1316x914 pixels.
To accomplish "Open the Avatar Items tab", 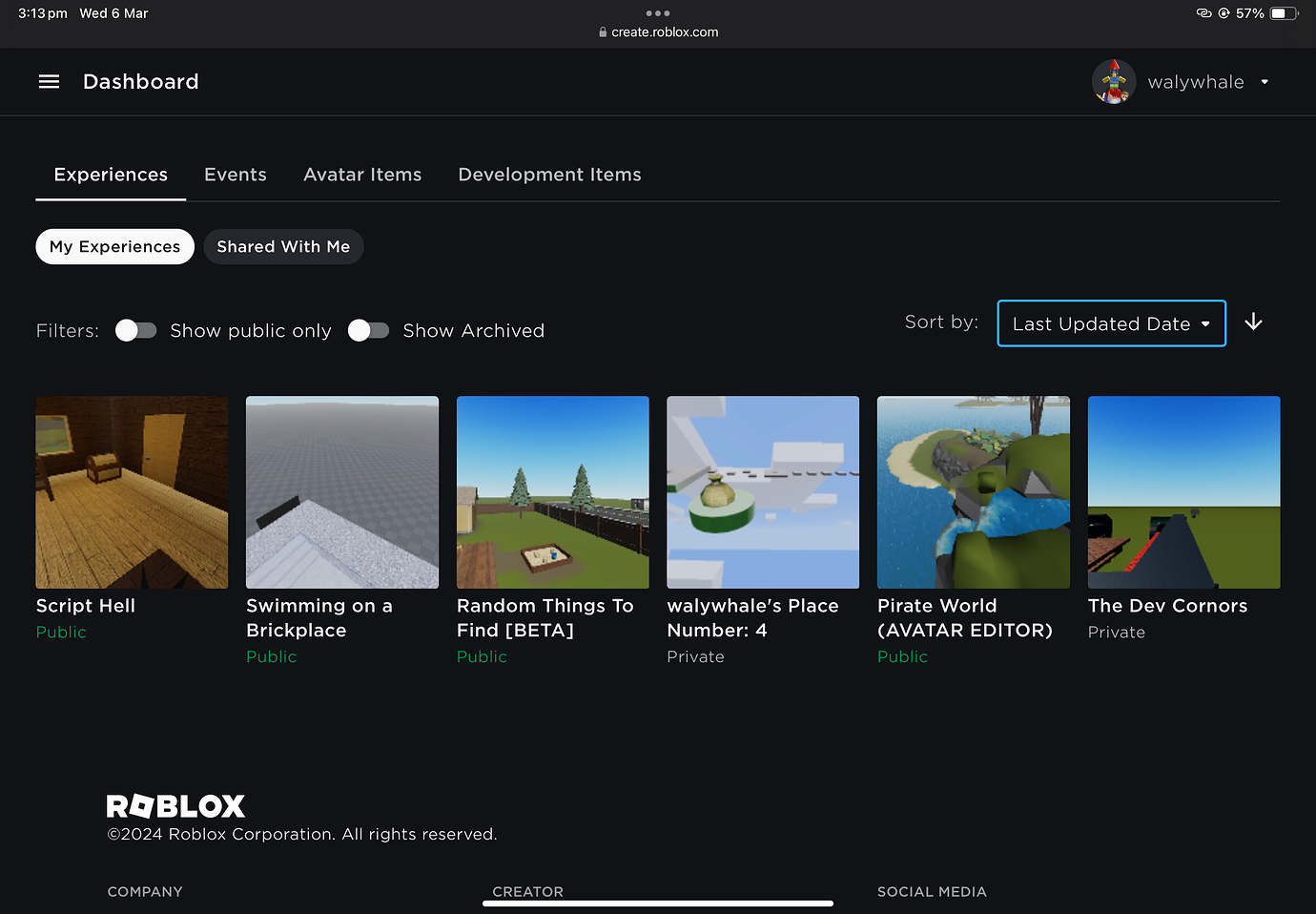I will [x=362, y=175].
